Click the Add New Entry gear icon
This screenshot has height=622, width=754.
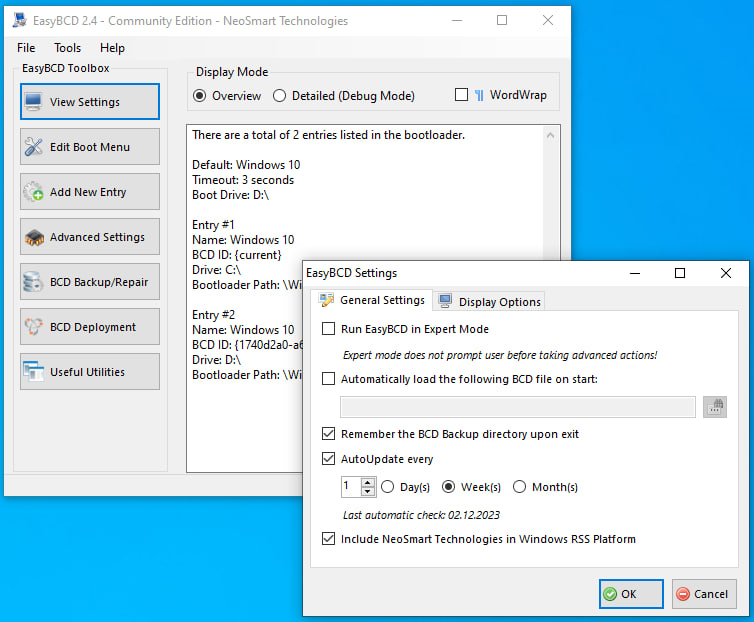click(x=34, y=192)
